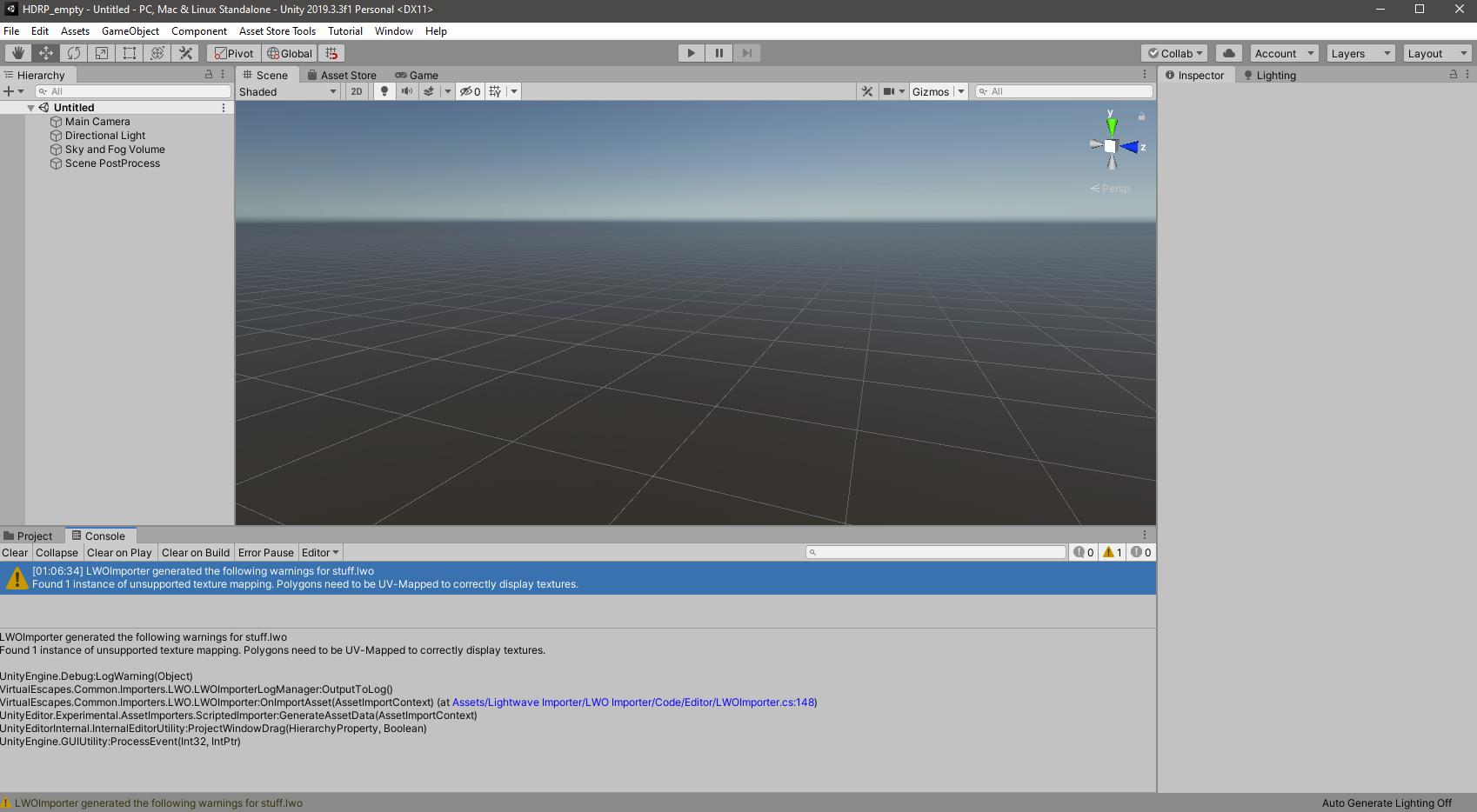Viewport: 1477px width, 812px height.
Task: Toggle 2D scene view mode
Action: pos(356,91)
